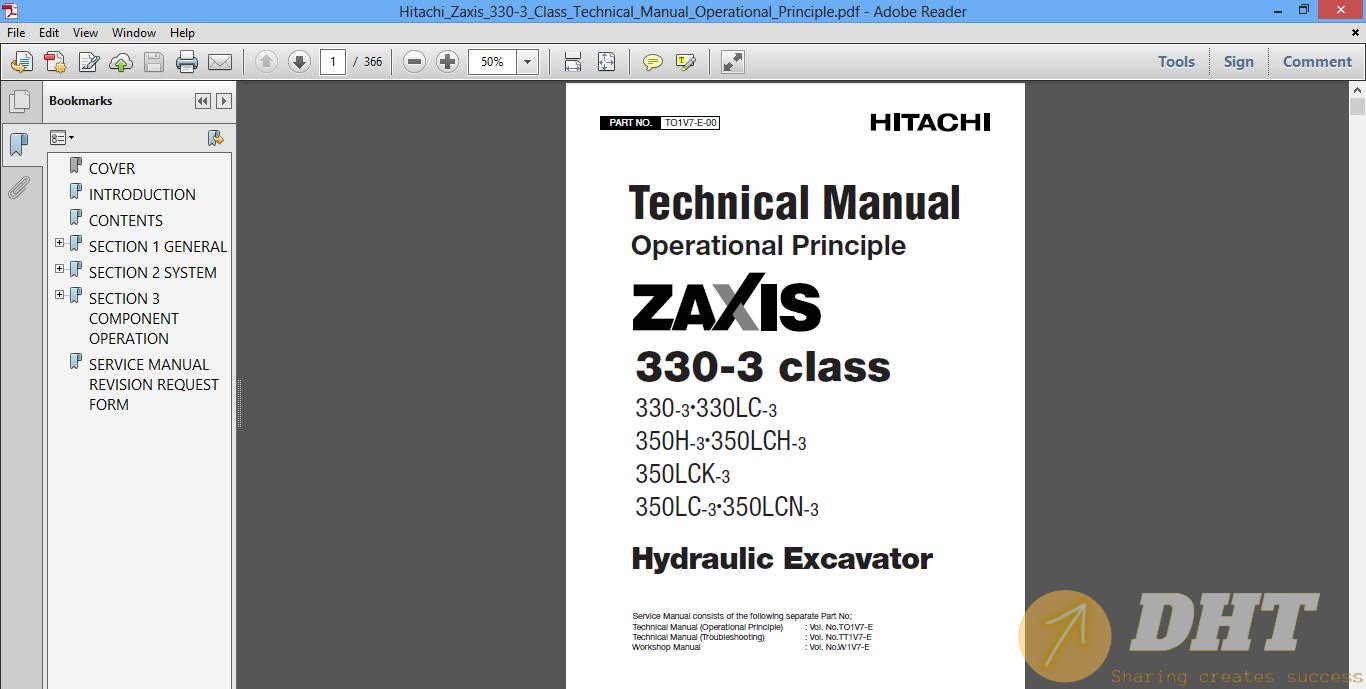Click the Create PDF online toolbar icon
This screenshot has width=1366, height=689.
tap(22, 62)
